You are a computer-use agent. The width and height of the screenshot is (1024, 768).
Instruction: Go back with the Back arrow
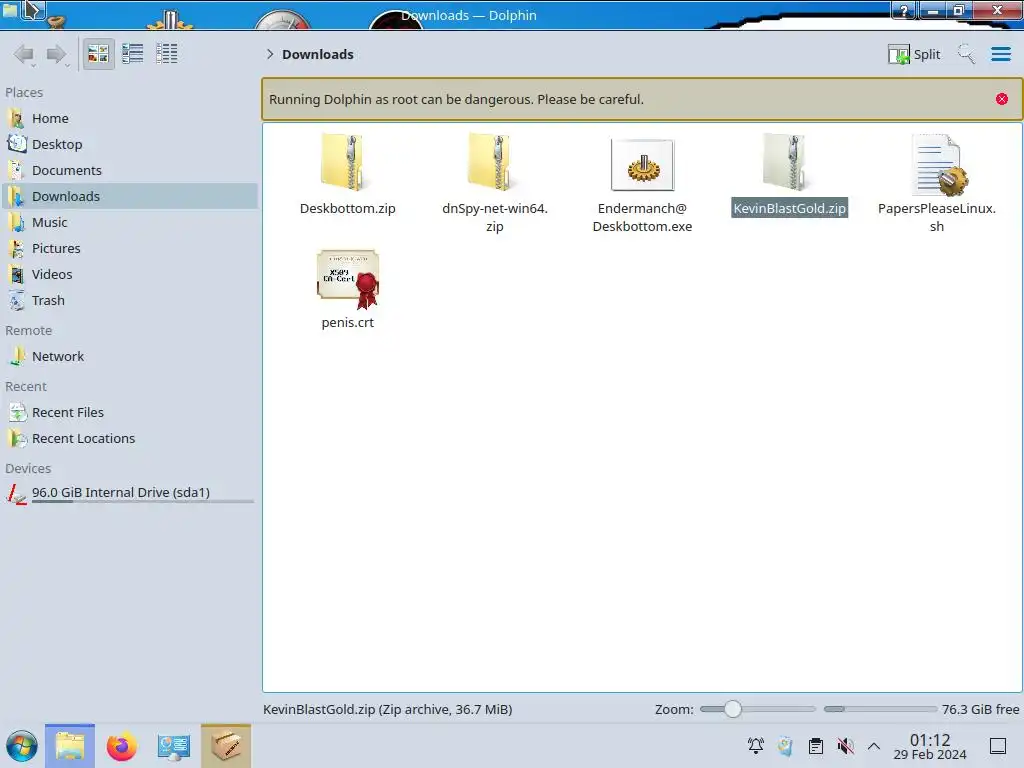(24, 54)
